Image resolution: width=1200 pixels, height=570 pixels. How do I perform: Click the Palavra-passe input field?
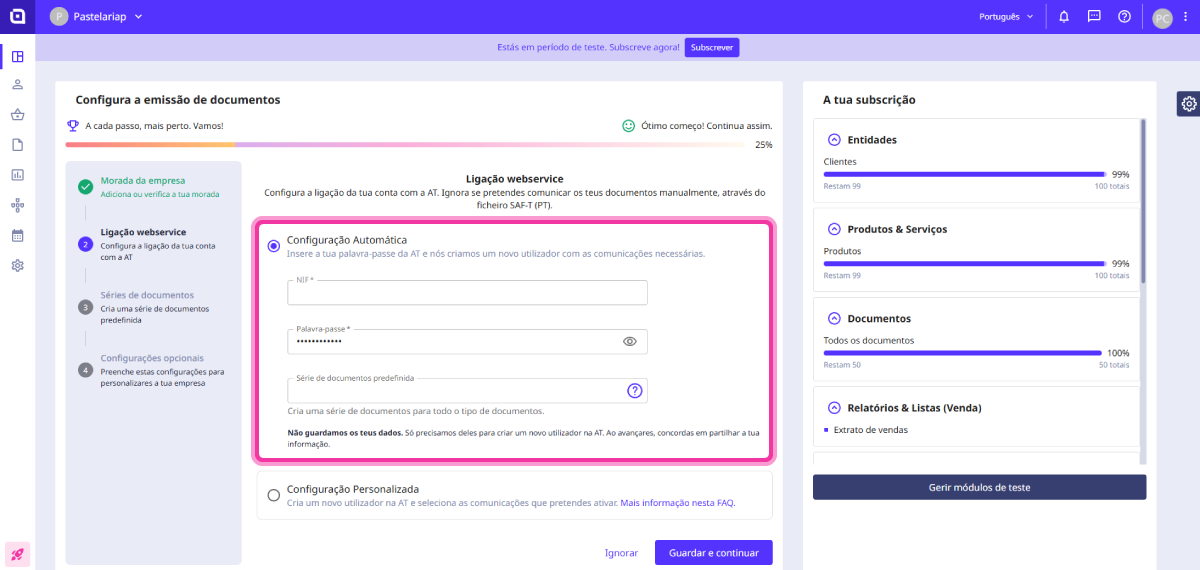(x=467, y=341)
